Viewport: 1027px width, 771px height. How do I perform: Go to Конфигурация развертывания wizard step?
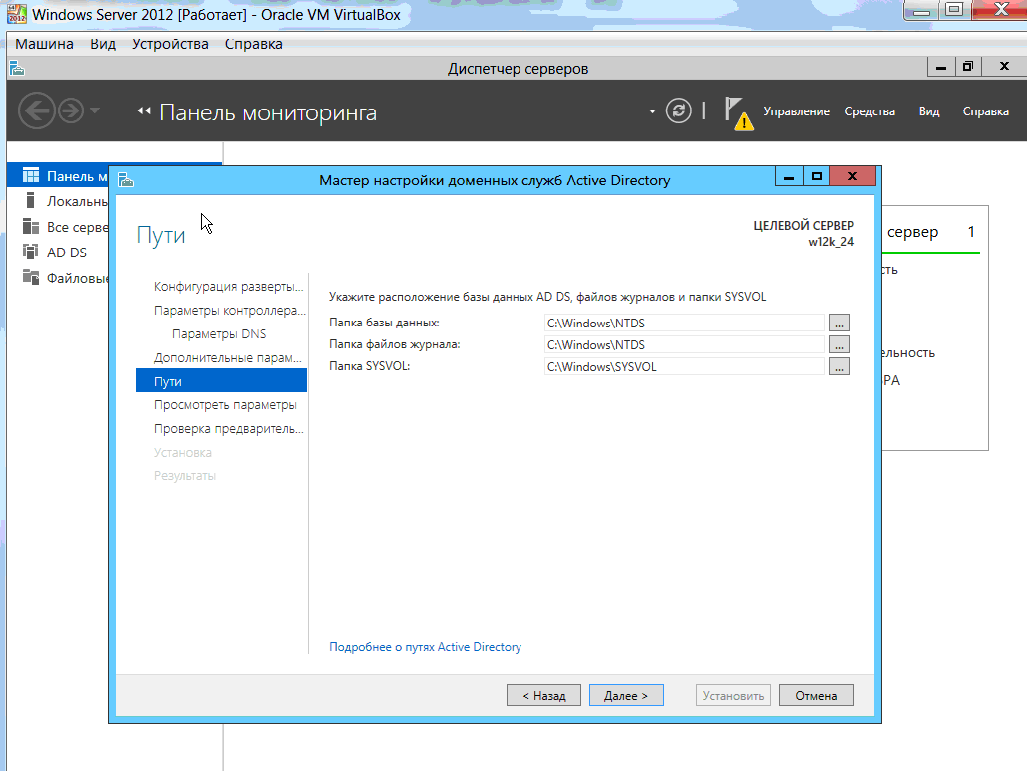pos(229,287)
